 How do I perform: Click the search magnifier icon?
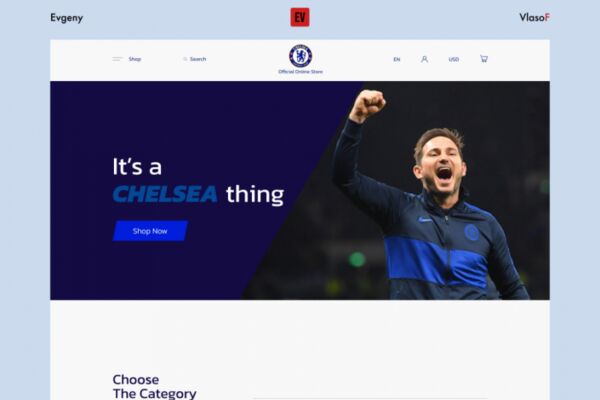click(185, 59)
